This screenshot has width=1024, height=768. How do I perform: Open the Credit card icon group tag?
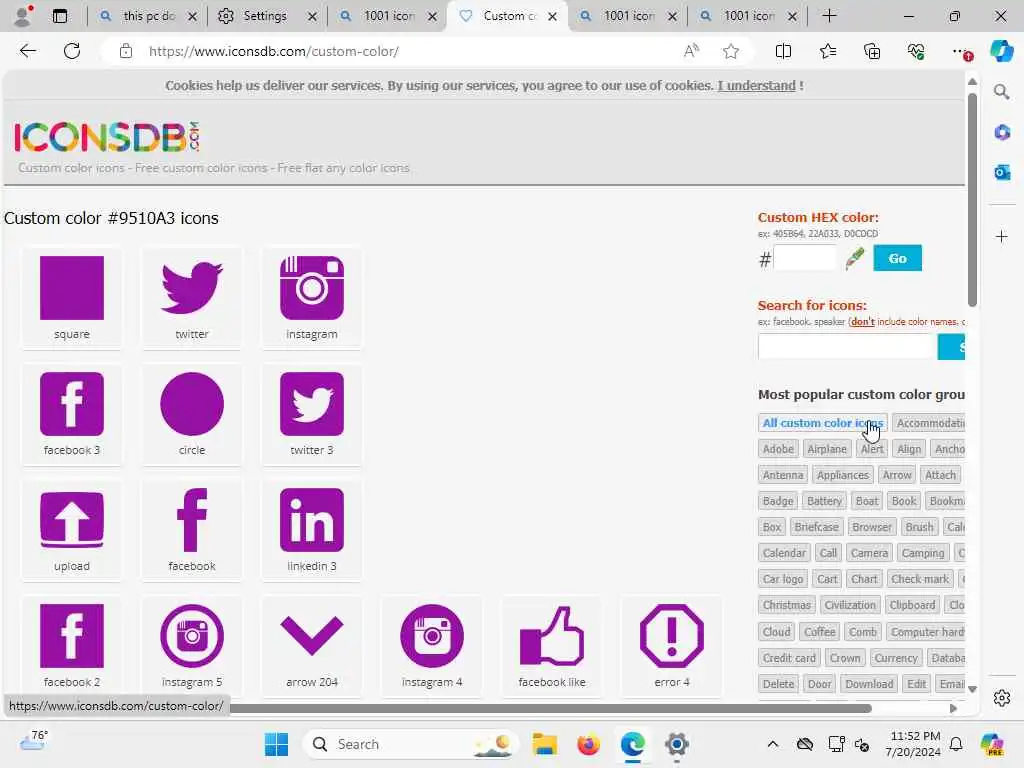click(x=789, y=658)
